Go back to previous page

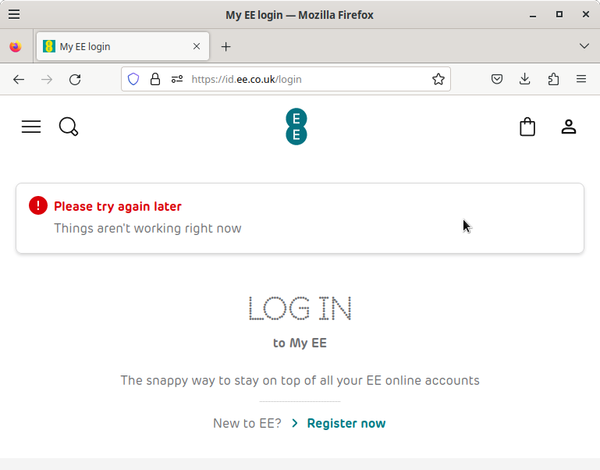tap(18, 80)
